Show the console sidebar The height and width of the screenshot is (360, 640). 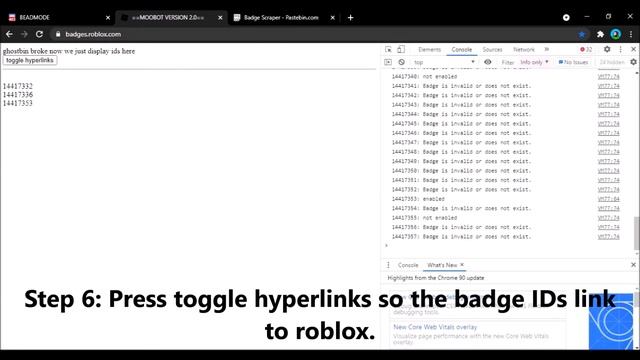point(388,62)
